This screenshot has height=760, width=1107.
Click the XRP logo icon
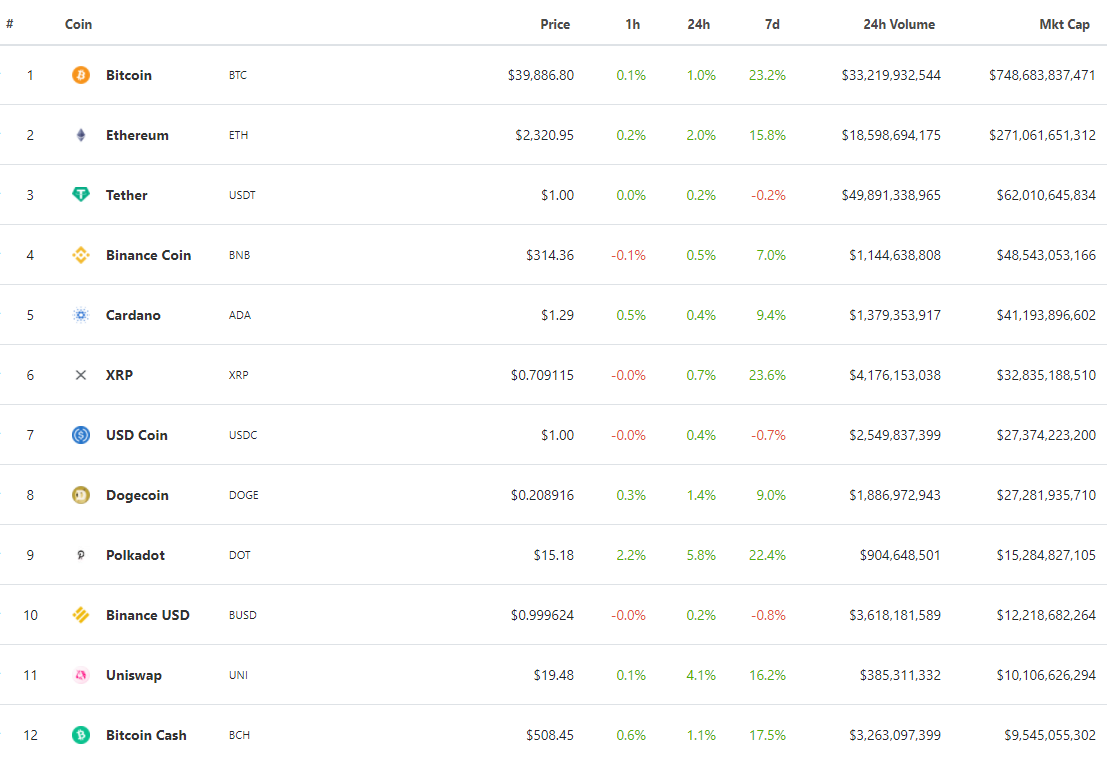point(80,375)
